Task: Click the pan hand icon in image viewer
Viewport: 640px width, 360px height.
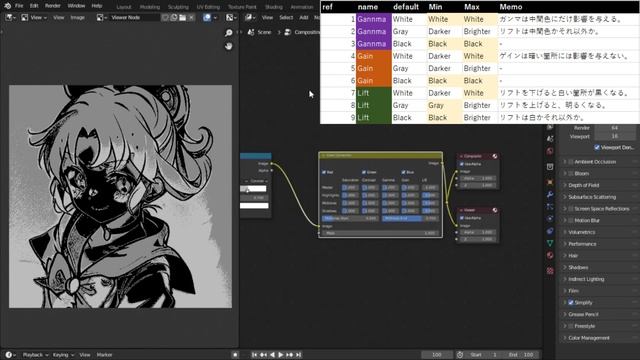Action: (x=229, y=46)
